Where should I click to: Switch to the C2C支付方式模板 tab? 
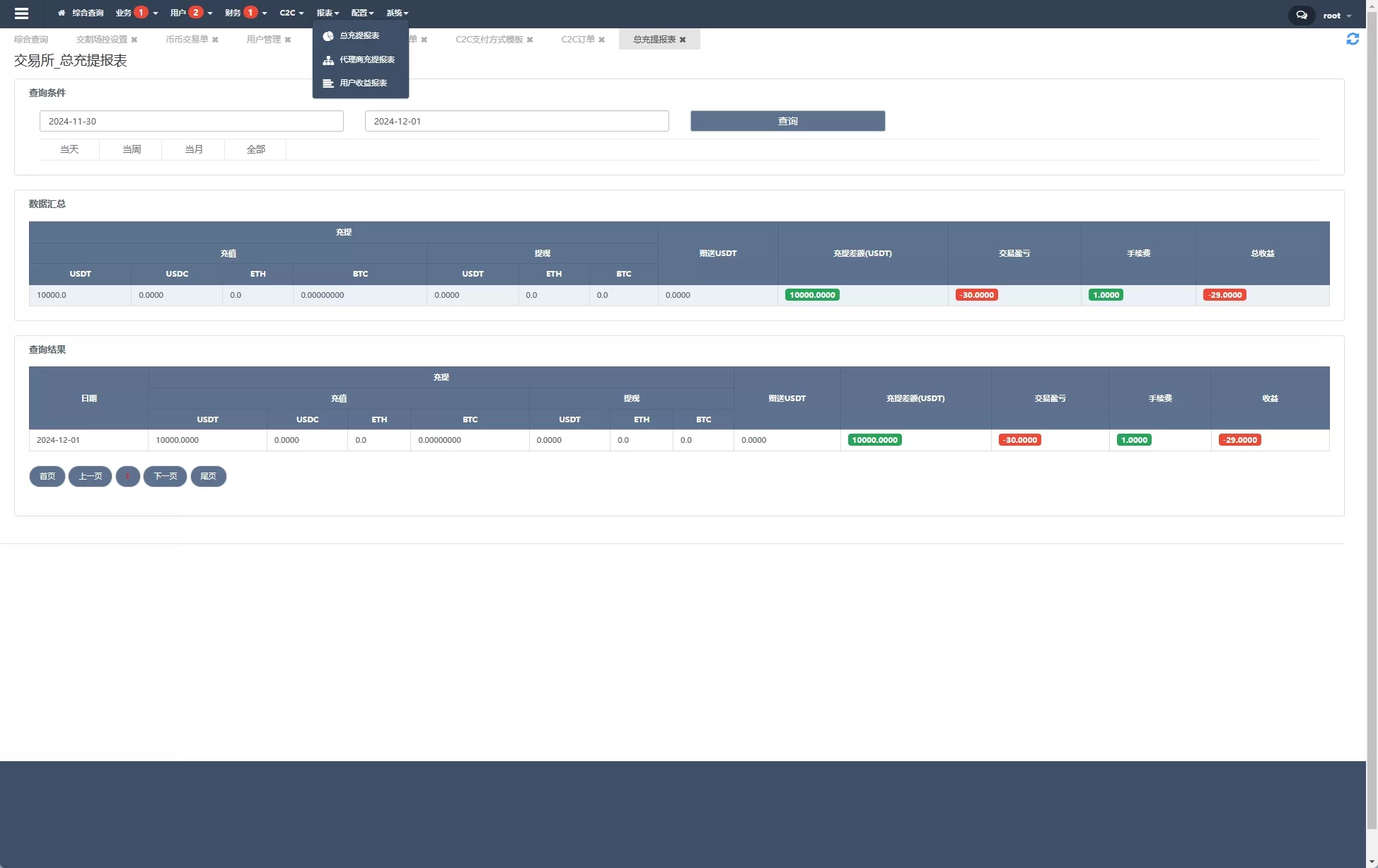489,40
